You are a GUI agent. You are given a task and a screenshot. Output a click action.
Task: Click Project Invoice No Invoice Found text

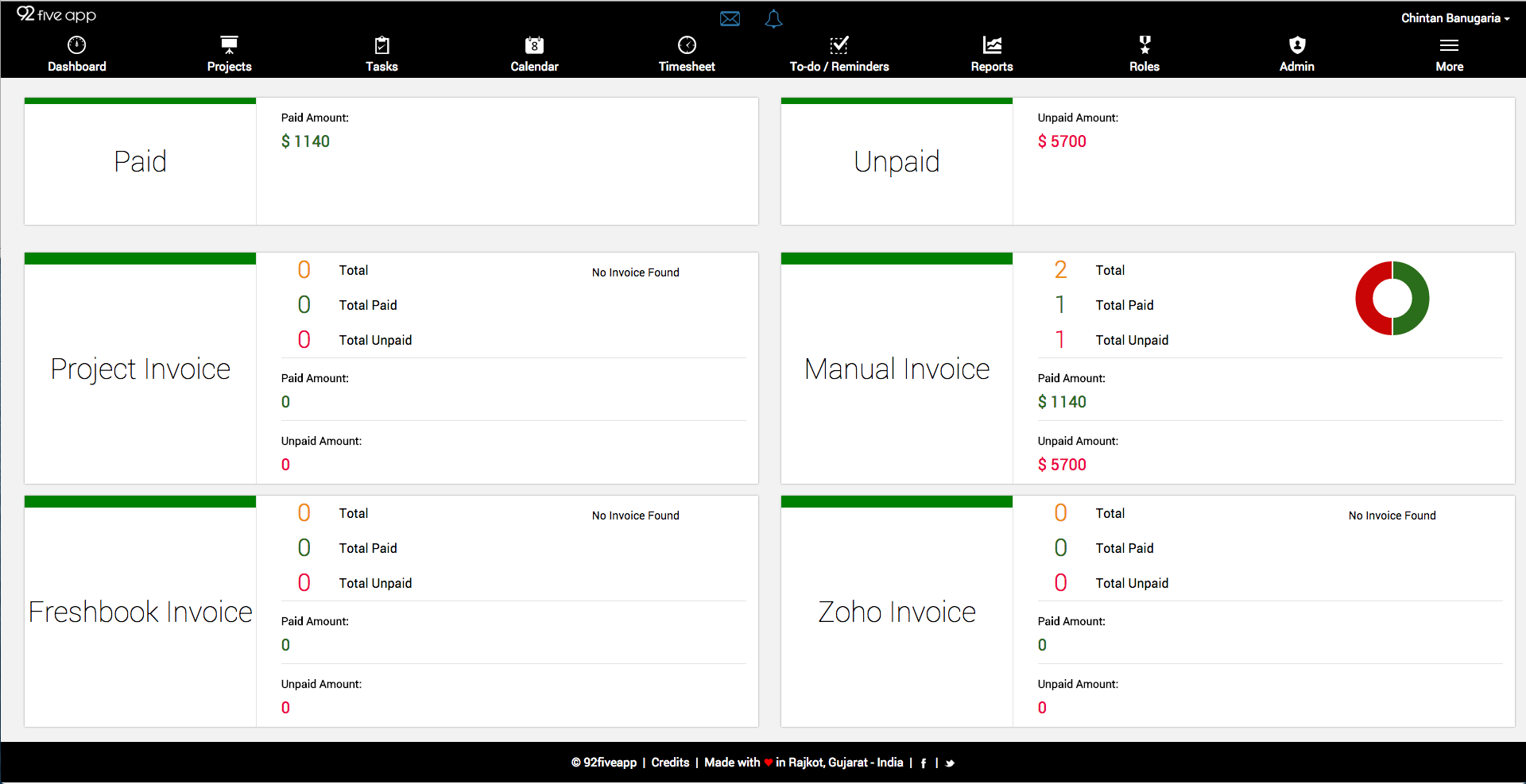(636, 272)
